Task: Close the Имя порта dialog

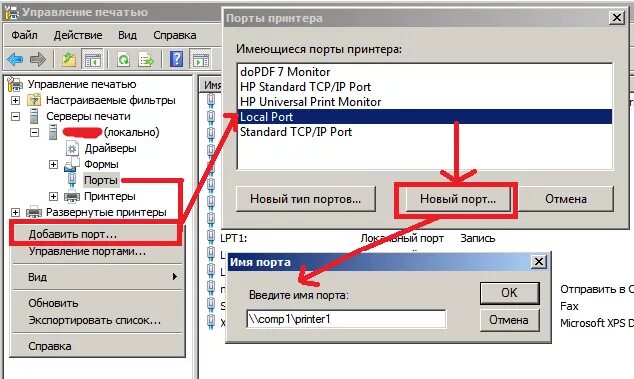Action: (x=539, y=262)
